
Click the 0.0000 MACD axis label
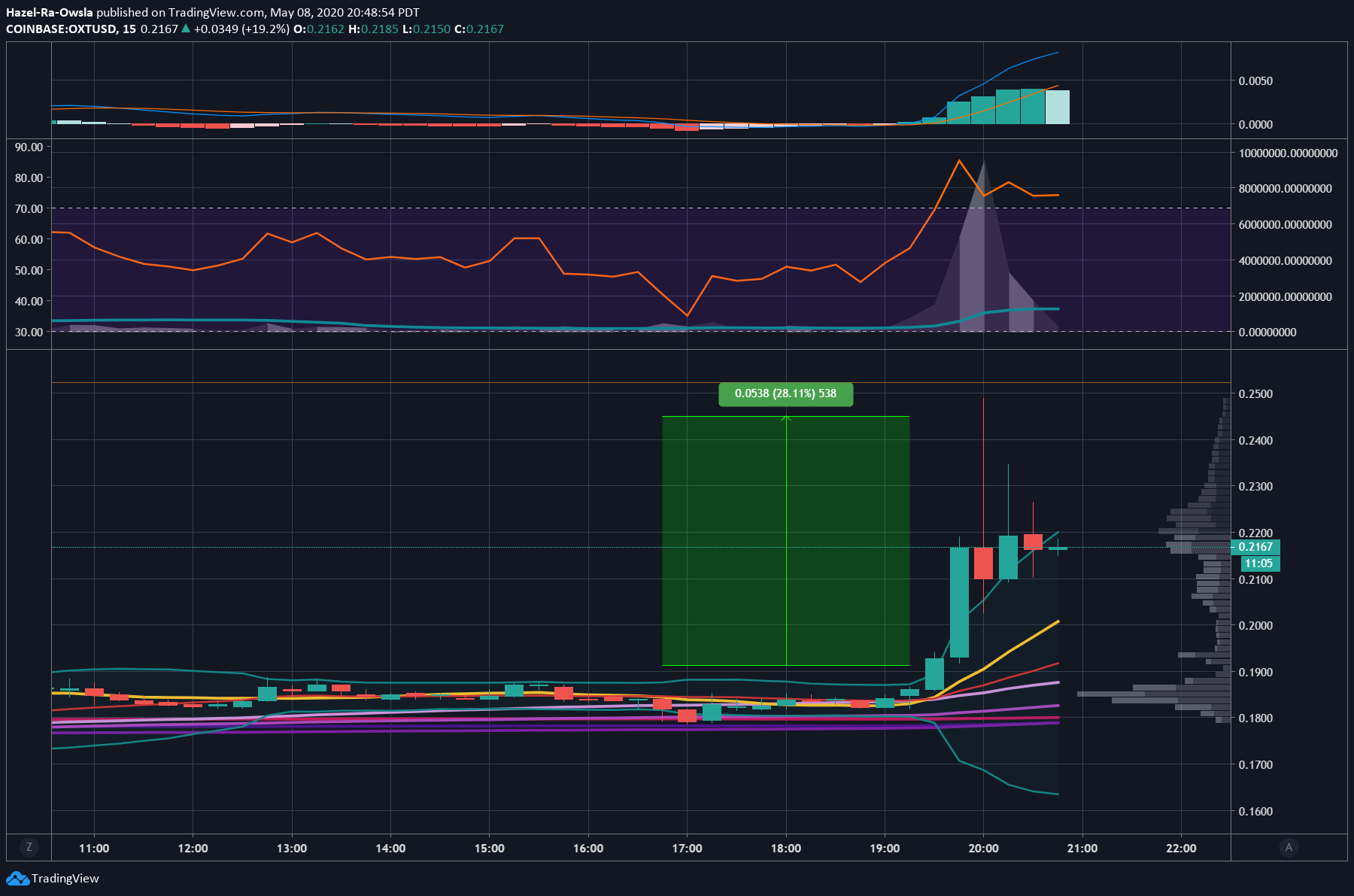click(1255, 124)
